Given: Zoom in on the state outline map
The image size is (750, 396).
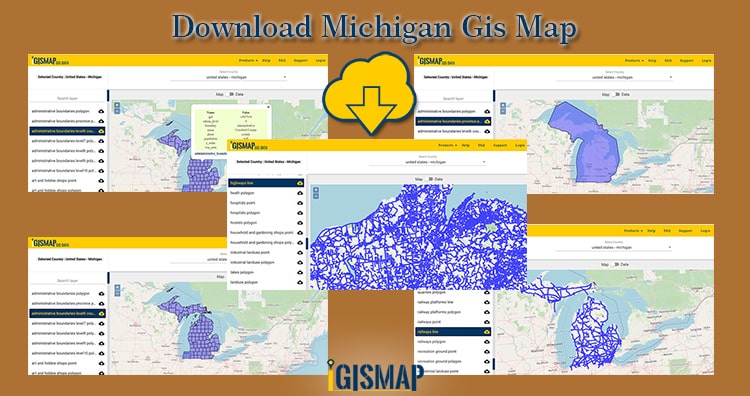Looking at the screenshot, I should coord(503,105).
